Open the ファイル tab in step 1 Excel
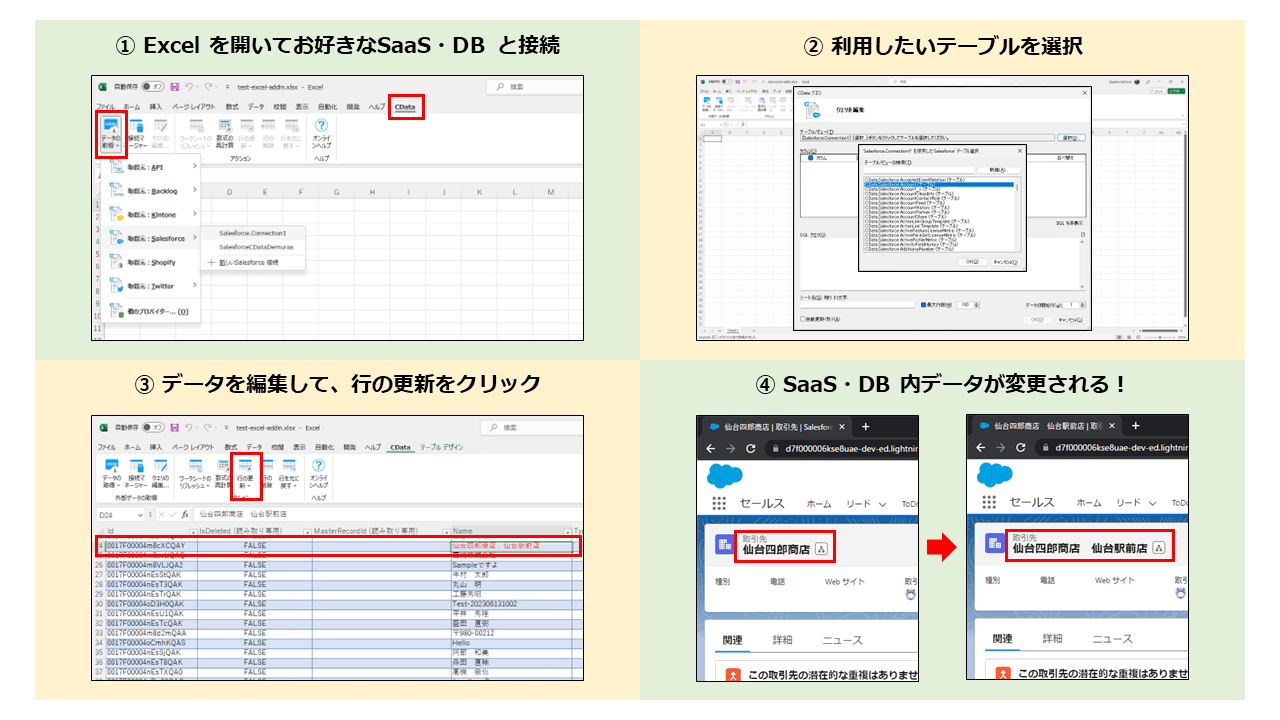The width and height of the screenshot is (1280, 720). (x=106, y=106)
